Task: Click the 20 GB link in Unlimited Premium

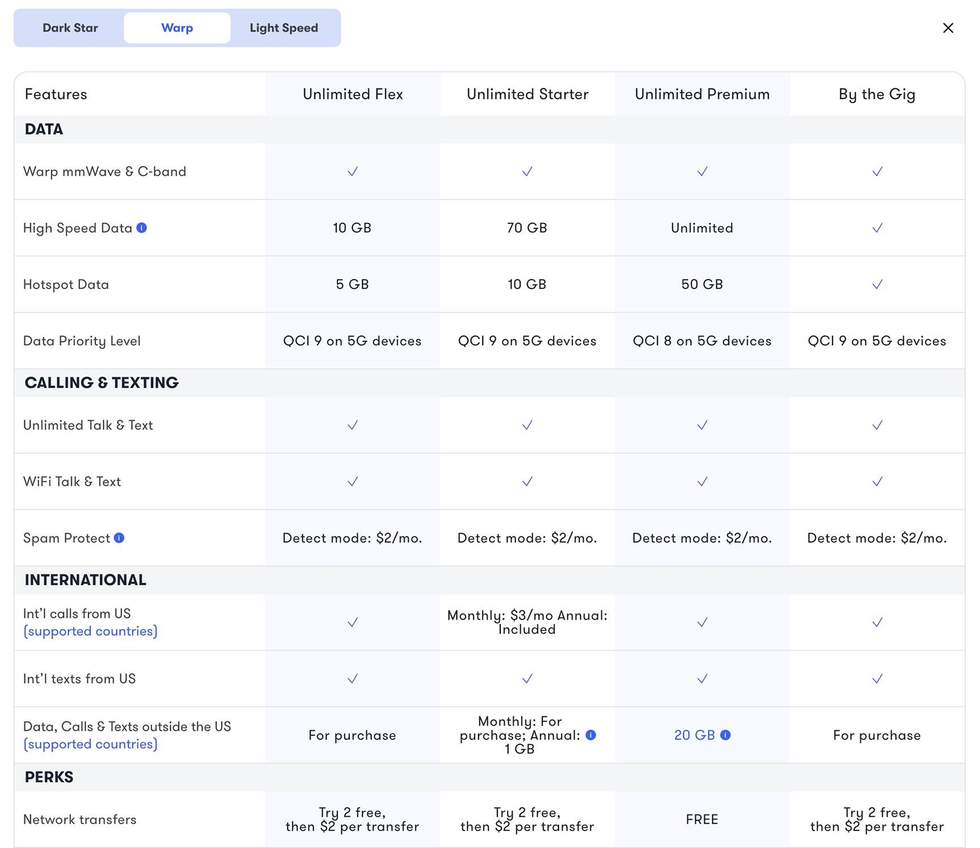Action: click(x=694, y=735)
